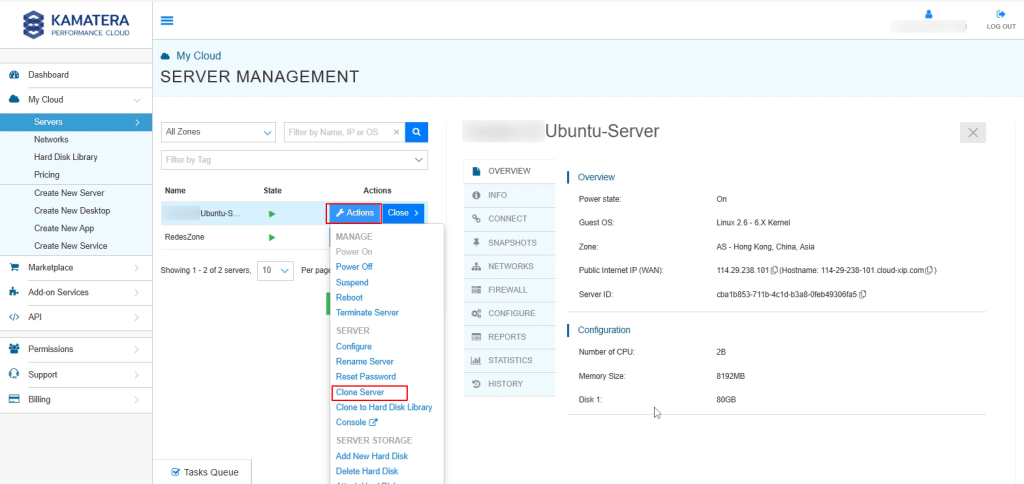Choose Reboot in the Actions menu
Viewport: 1024px width, 484px height.
[x=349, y=298]
